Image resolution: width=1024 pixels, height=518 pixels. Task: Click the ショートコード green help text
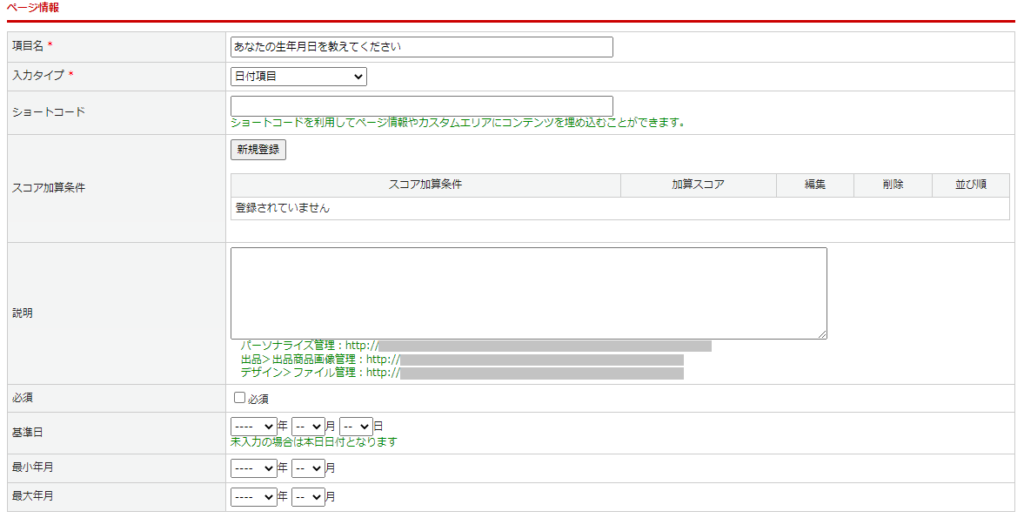pyautogui.click(x=457, y=122)
